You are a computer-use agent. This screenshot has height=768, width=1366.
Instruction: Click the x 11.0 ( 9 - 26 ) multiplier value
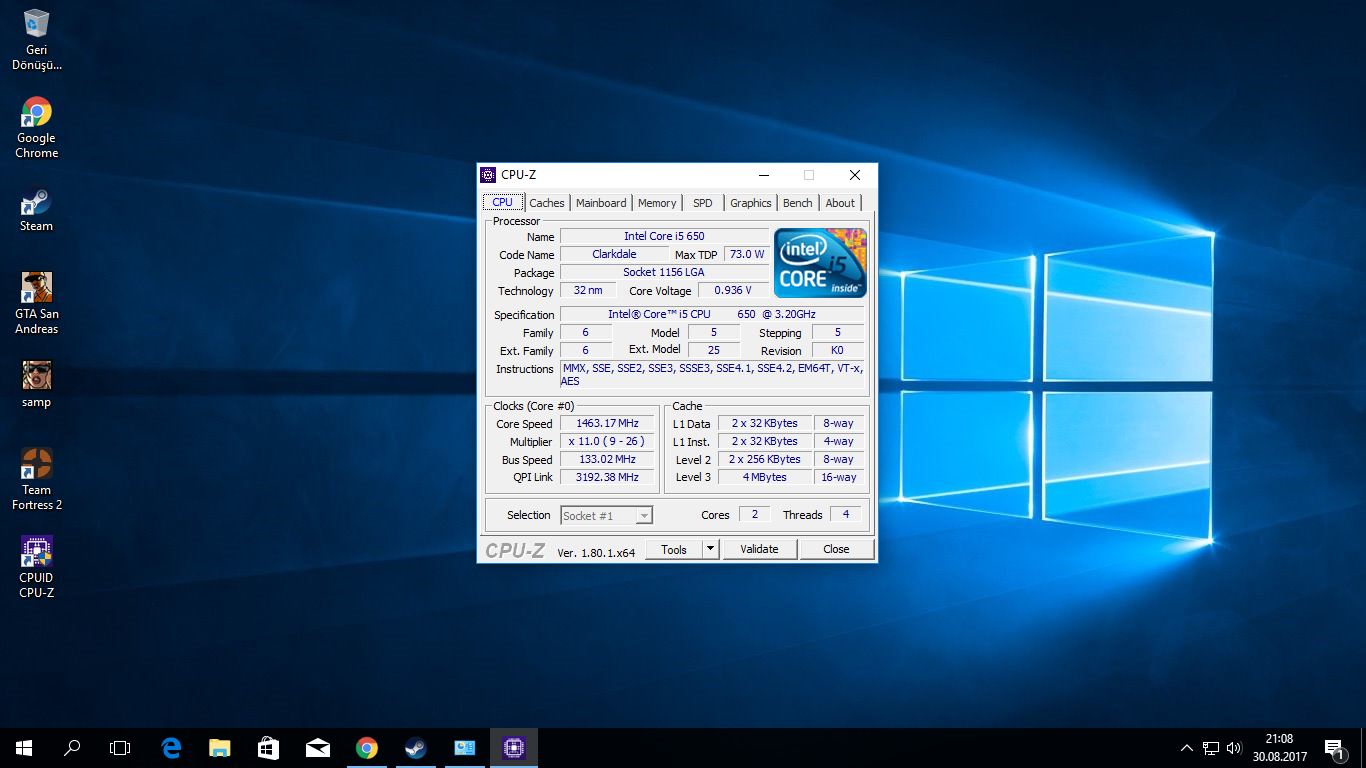(607, 441)
